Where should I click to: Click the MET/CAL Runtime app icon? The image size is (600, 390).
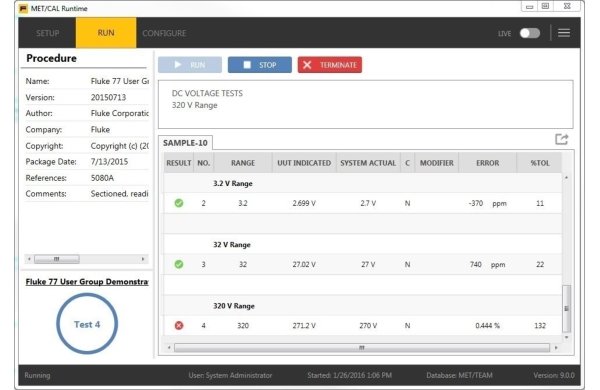point(23,8)
